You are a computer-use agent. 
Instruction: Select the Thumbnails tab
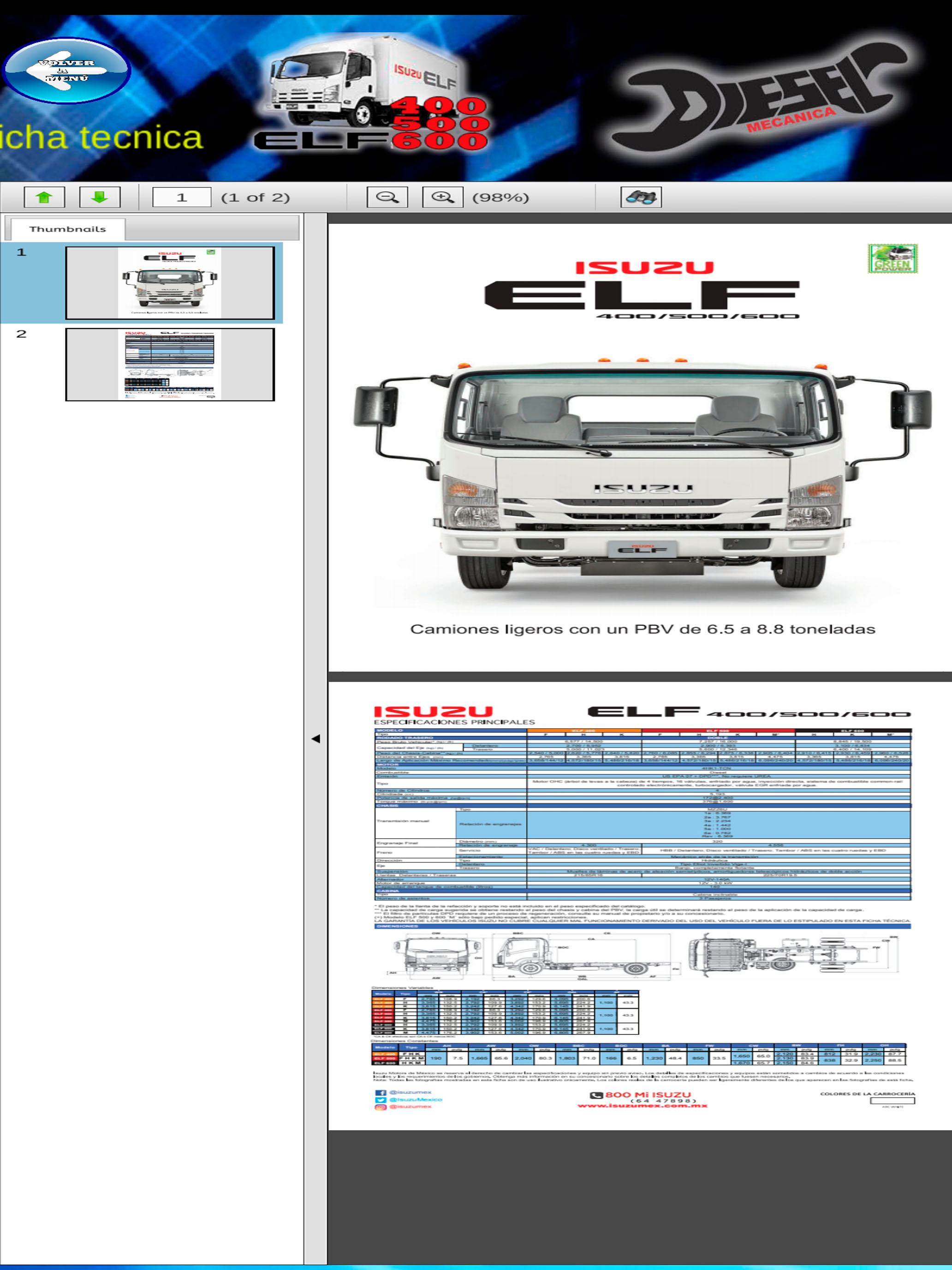[x=68, y=229]
